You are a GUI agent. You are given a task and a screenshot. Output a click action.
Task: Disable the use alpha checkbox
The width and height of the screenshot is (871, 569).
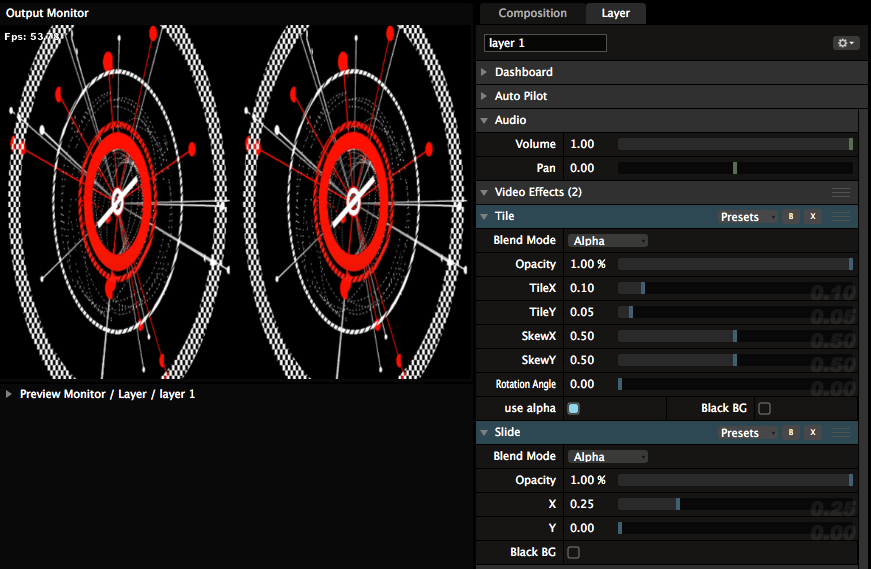[573, 408]
